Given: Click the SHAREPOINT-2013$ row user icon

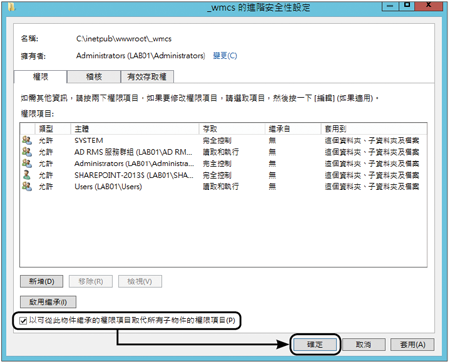Looking at the screenshot, I should (x=27, y=175).
